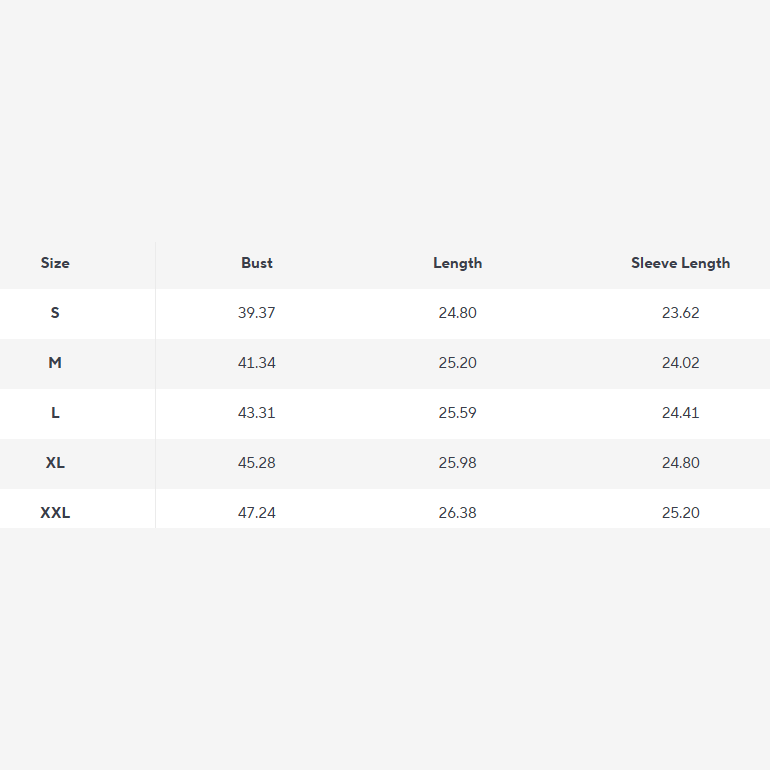Select the XL size row label
The image size is (770, 770).
point(55,463)
